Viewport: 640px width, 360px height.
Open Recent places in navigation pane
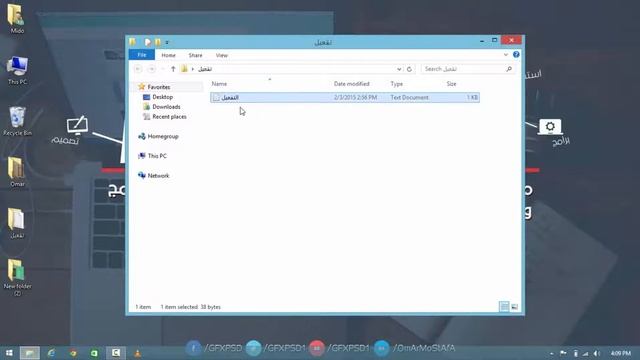tap(169, 117)
